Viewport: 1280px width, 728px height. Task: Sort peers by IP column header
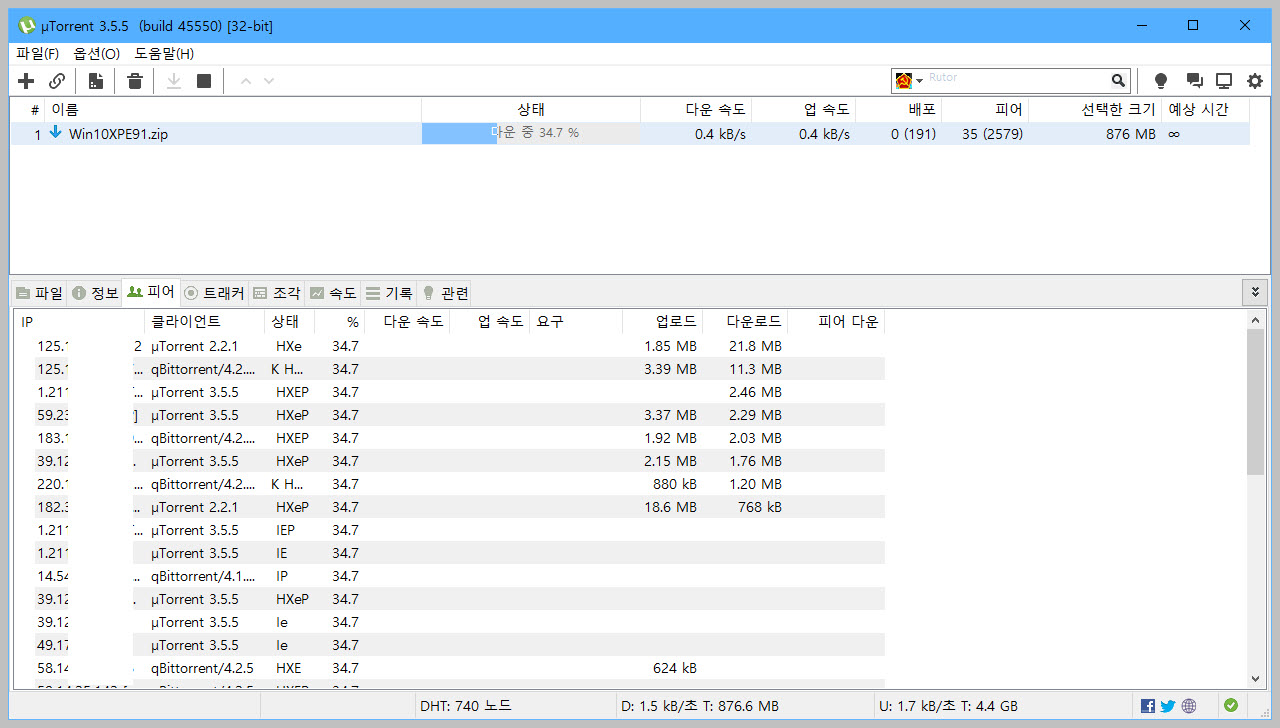click(80, 322)
